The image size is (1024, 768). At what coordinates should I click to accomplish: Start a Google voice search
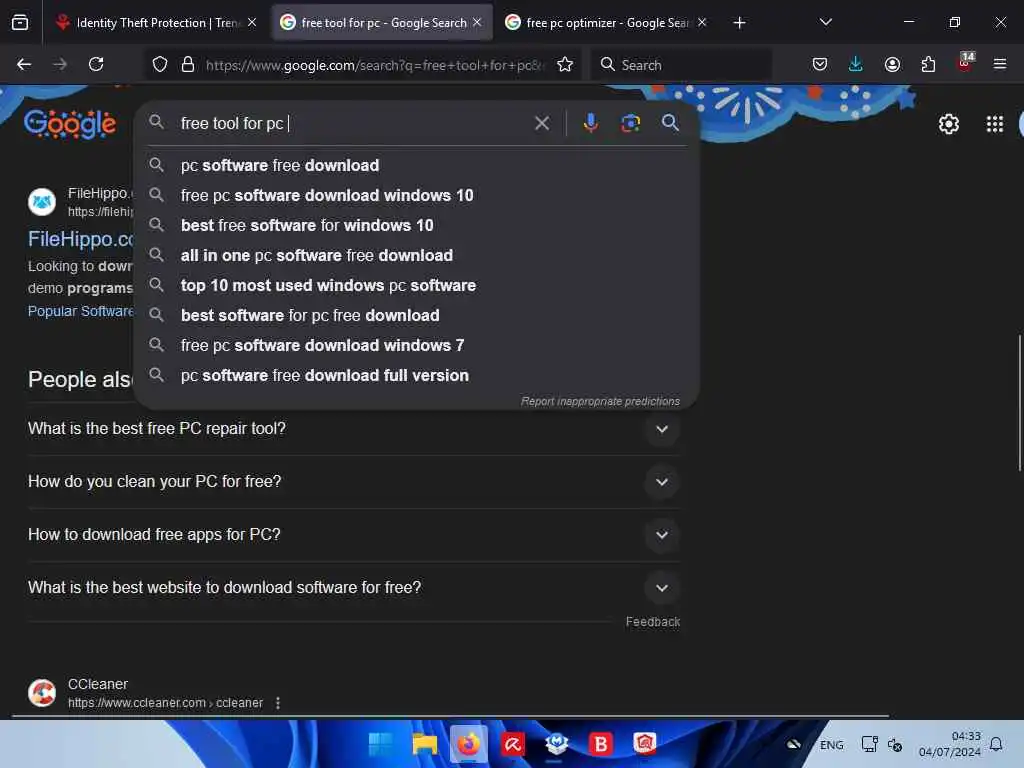(590, 123)
